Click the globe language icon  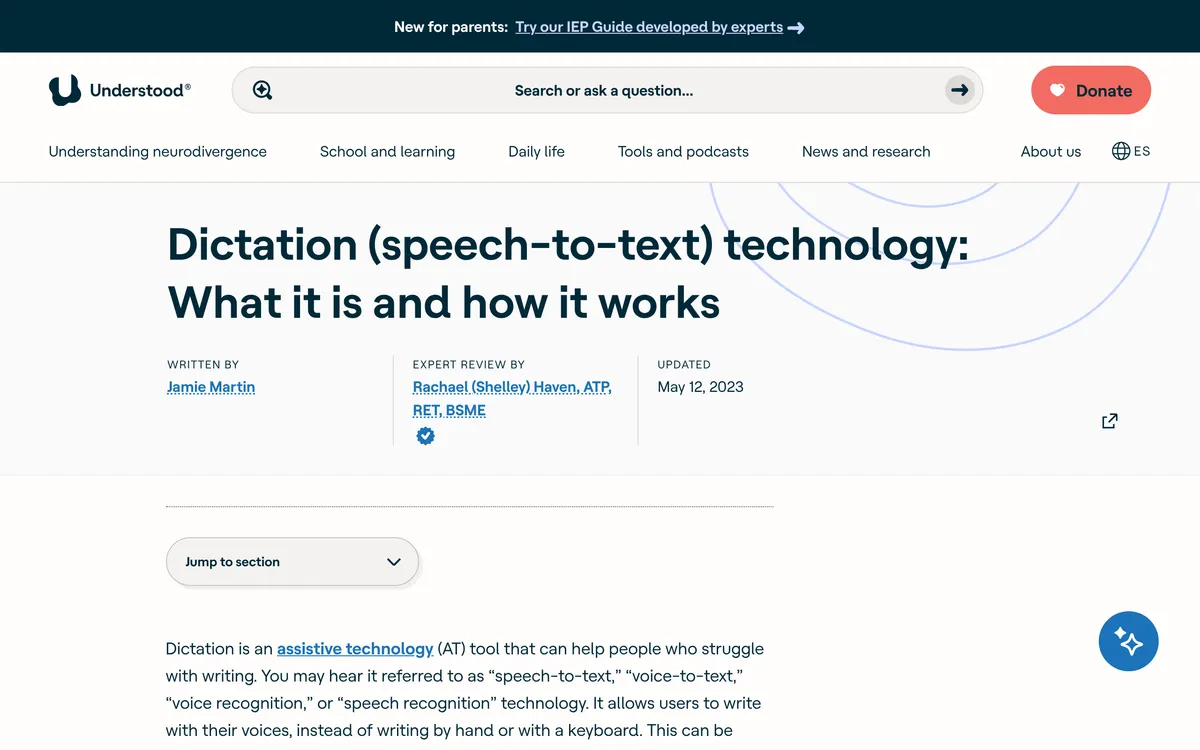tap(1121, 151)
